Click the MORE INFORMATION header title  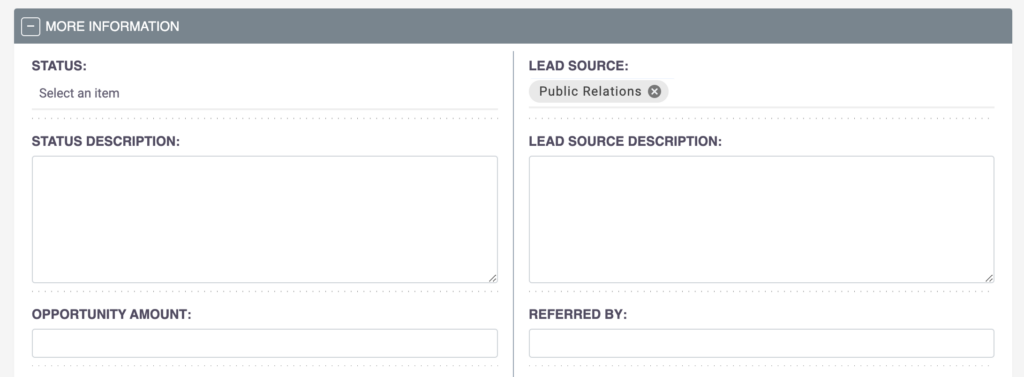pos(112,27)
